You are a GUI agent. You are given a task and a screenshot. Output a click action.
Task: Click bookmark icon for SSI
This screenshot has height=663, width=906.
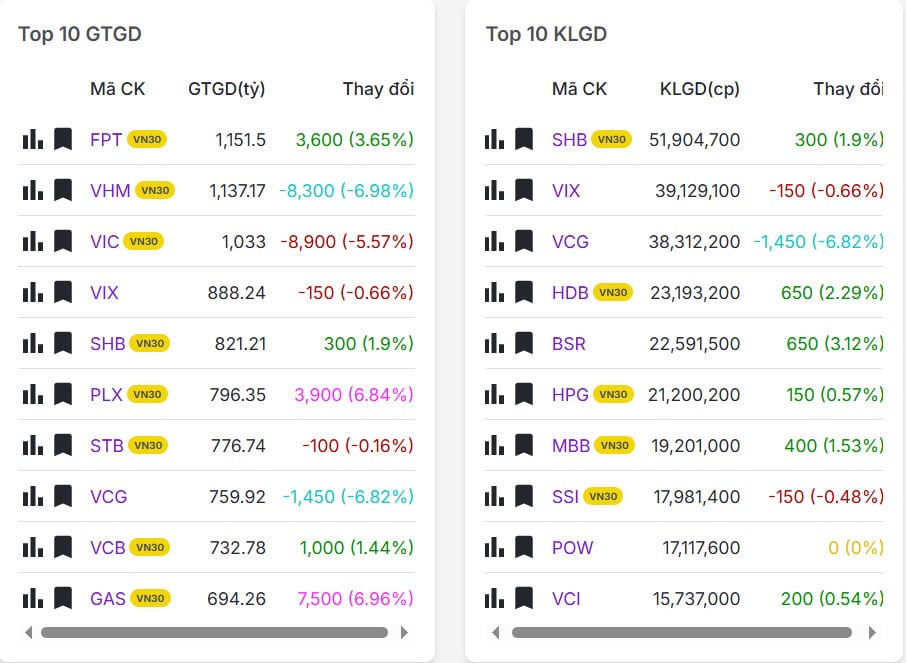(524, 496)
